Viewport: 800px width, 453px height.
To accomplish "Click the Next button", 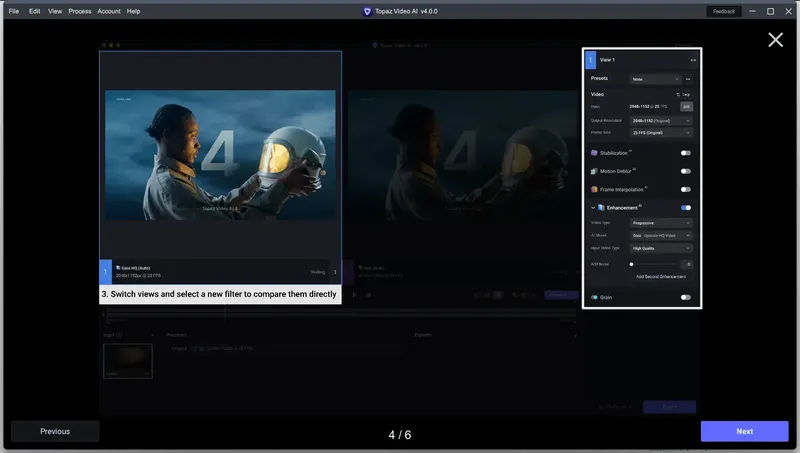I will click(x=744, y=431).
